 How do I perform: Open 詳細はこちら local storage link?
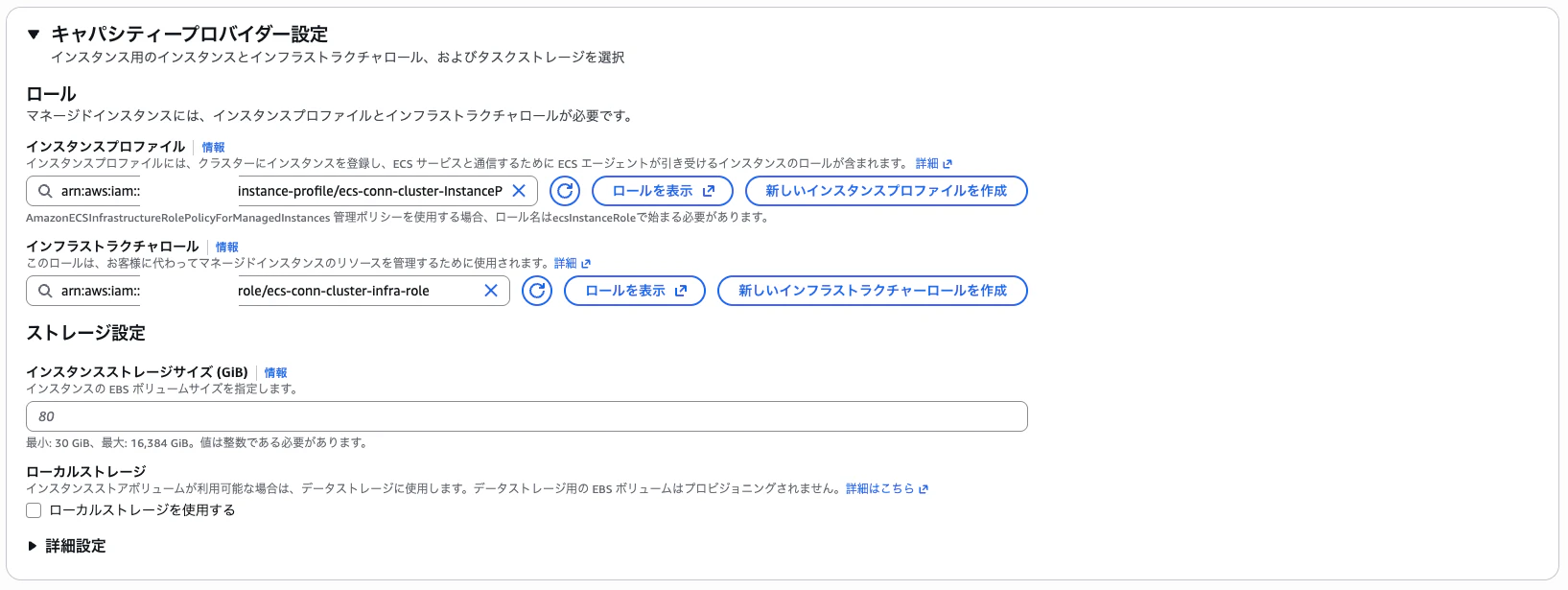click(x=887, y=488)
